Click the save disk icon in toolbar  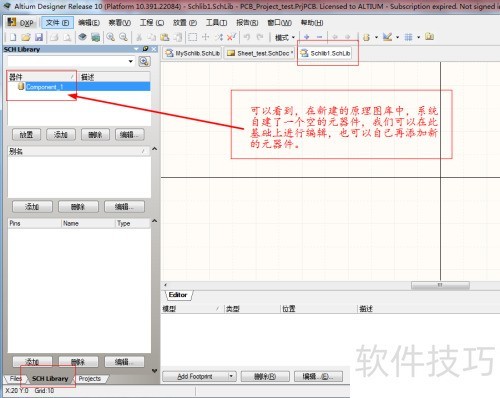(39, 37)
